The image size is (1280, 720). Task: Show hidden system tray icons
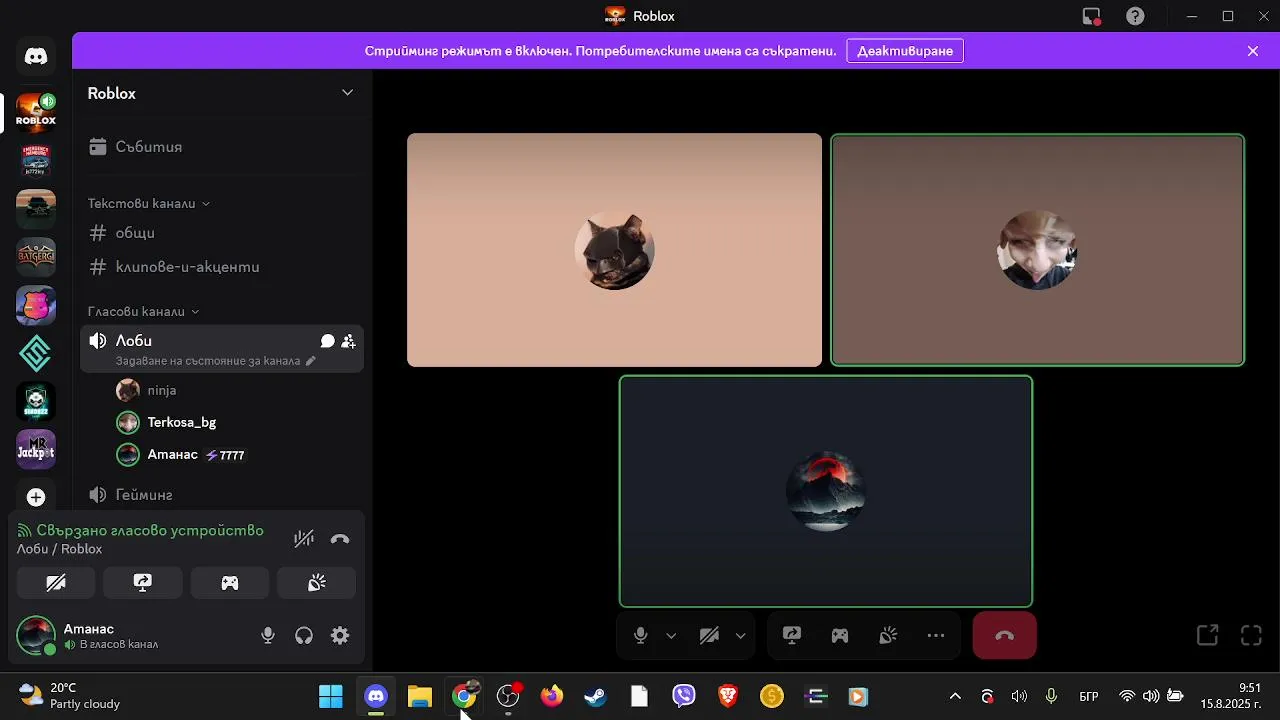coord(955,696)
